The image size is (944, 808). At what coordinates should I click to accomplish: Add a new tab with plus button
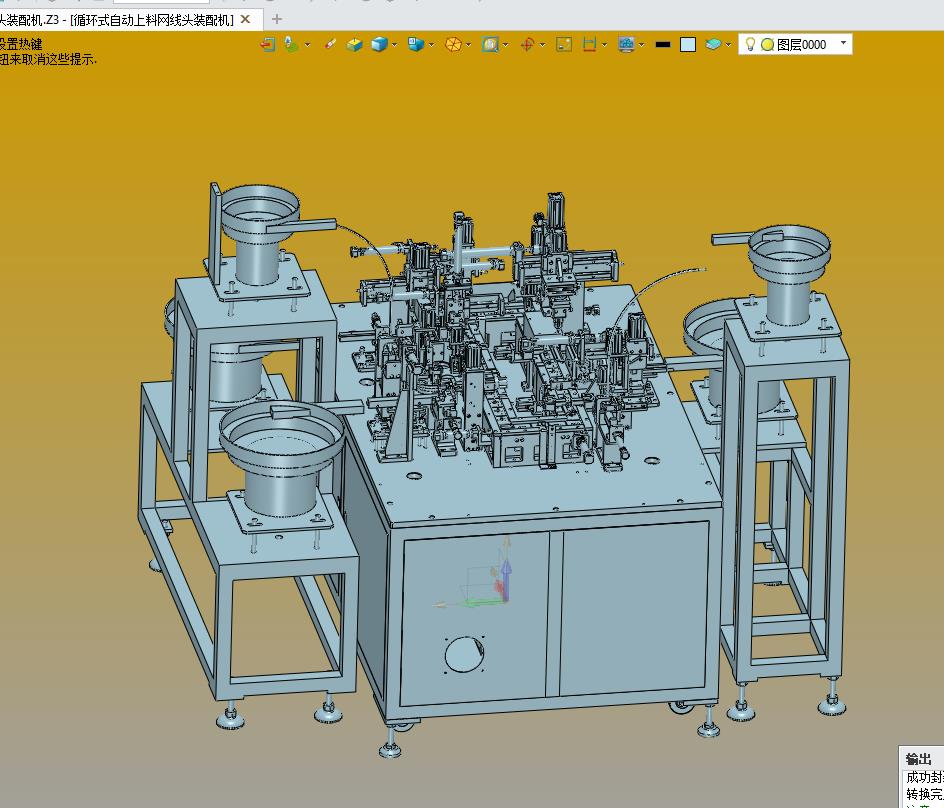276,20
